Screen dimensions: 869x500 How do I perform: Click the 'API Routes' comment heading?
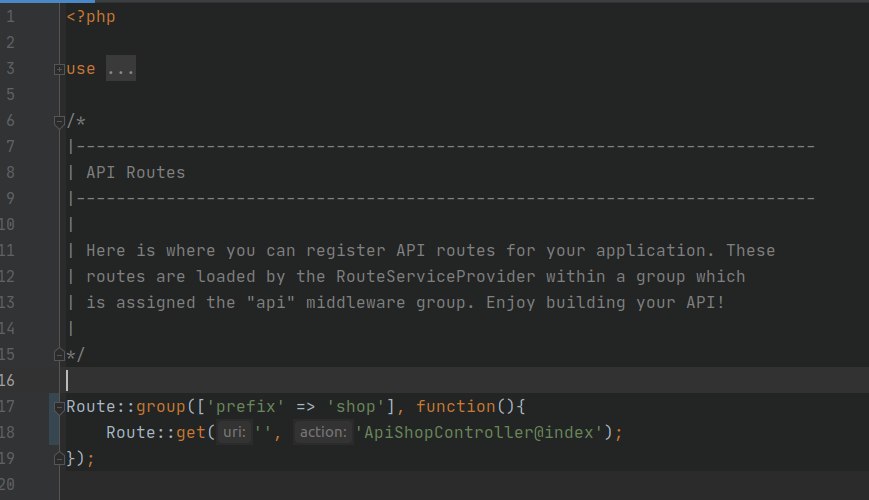[x=136, y=172]
